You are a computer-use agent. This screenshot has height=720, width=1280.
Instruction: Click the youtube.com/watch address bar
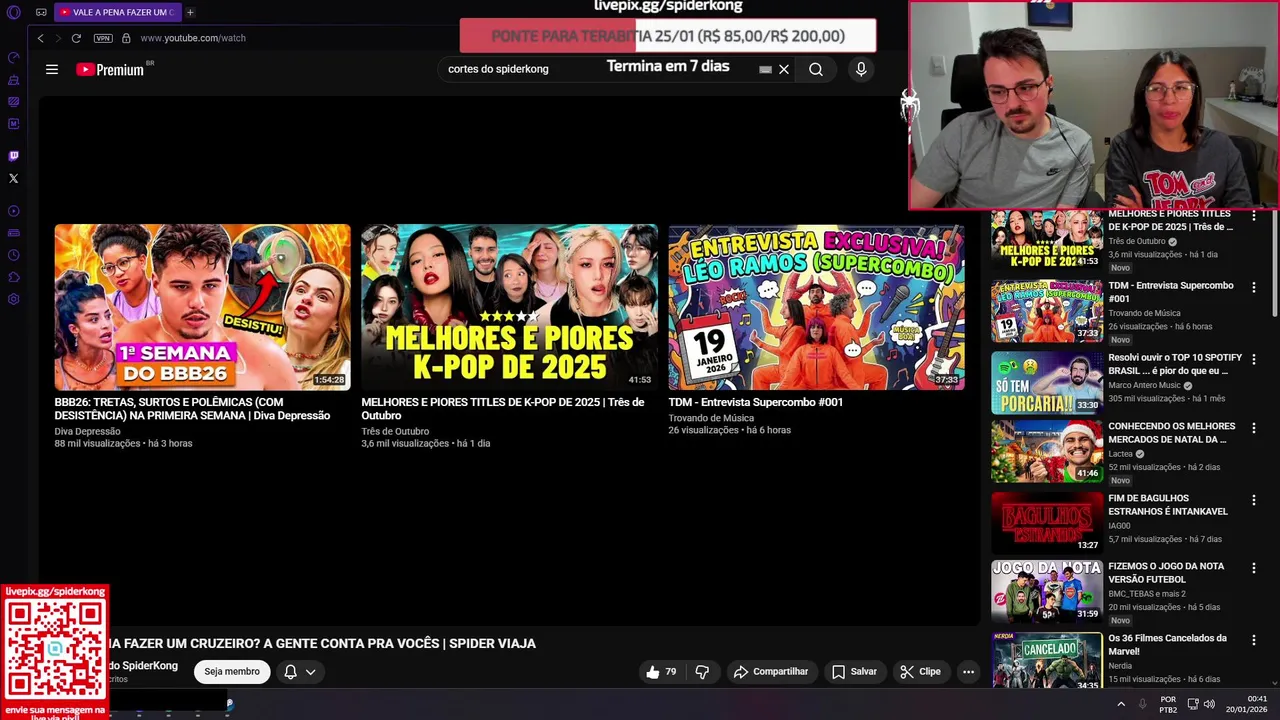(x=193, y=38)
